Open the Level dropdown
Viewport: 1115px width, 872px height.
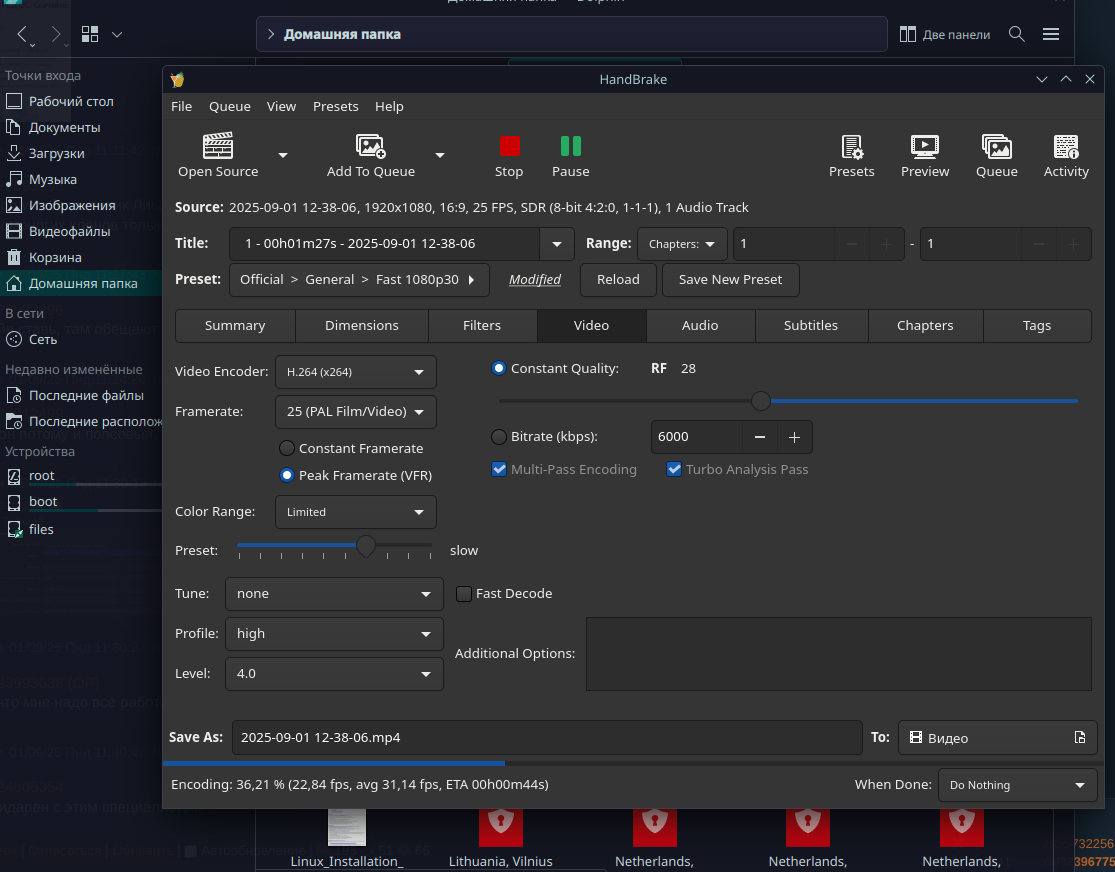click(334, 674)
